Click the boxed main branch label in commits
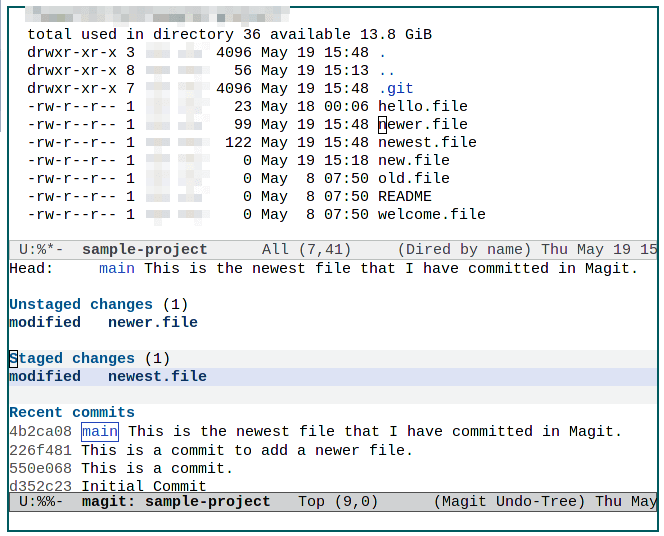 tap(100, 431)
